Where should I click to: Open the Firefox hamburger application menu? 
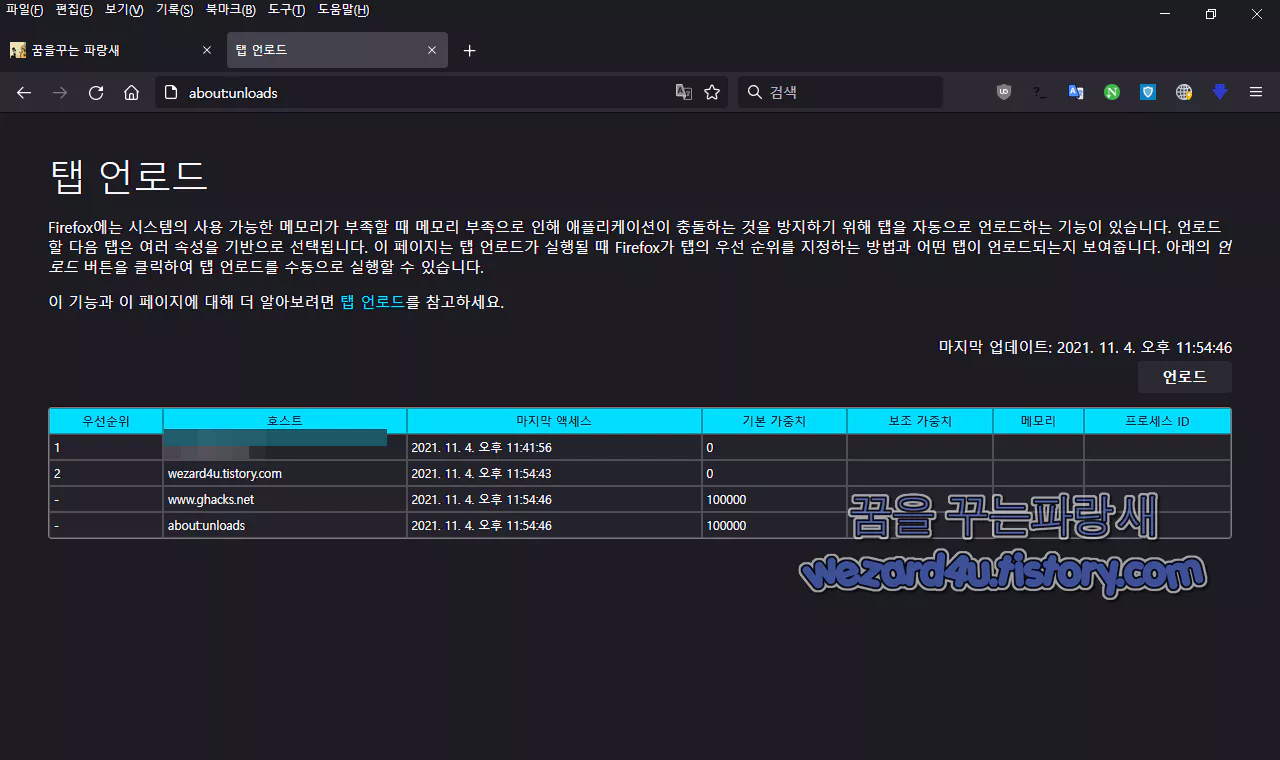pyautogui.click(x=1255, y=91)
